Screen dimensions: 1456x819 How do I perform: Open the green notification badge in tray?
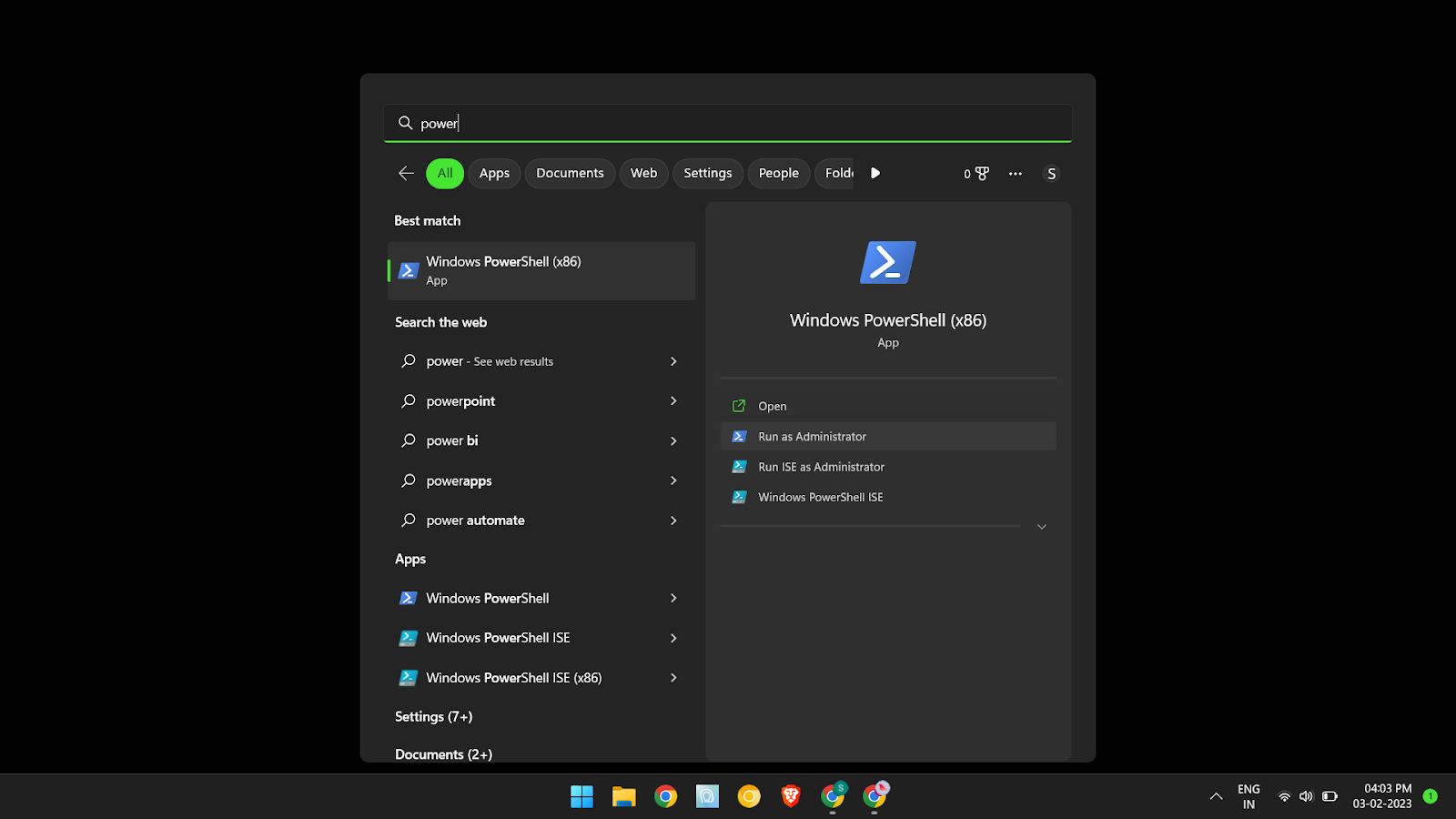[x=1431, y=796]
